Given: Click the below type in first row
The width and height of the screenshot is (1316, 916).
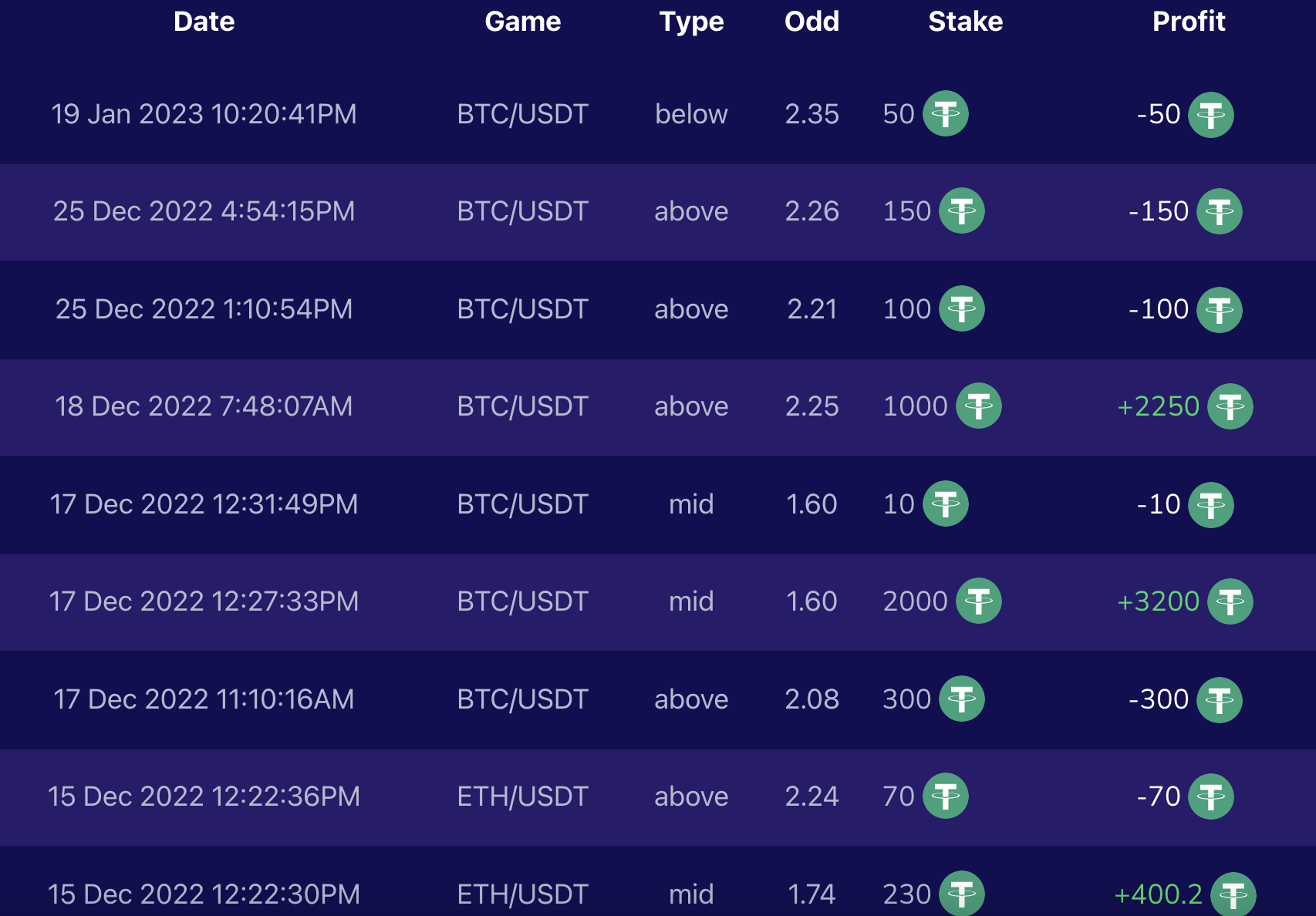Looking at the screenshot, I should click(691, 114).
